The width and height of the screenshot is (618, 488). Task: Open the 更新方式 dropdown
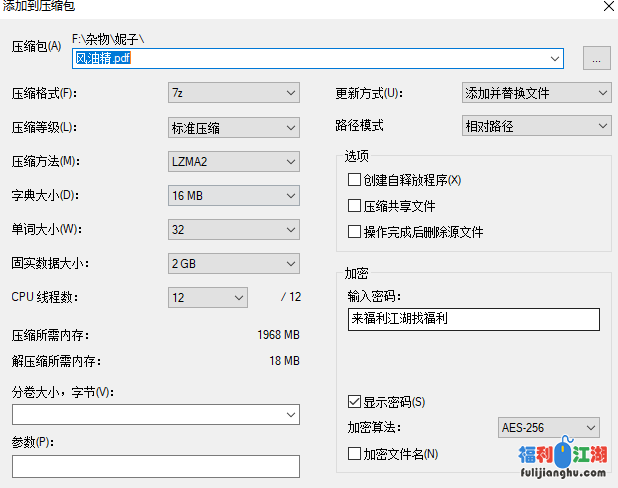click(536, 93)
